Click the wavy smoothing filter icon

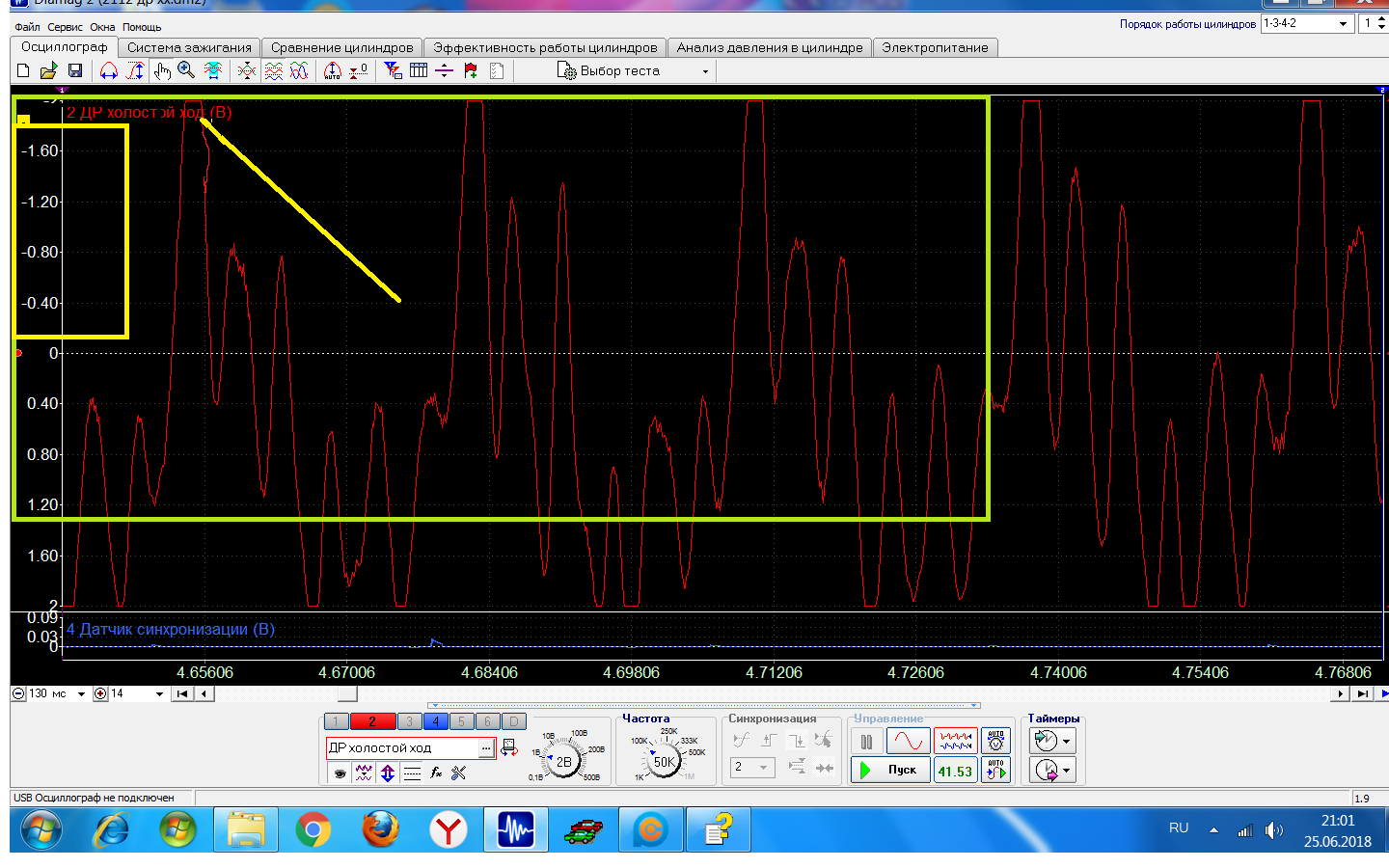pyautogui.click(x=364, y=773)
